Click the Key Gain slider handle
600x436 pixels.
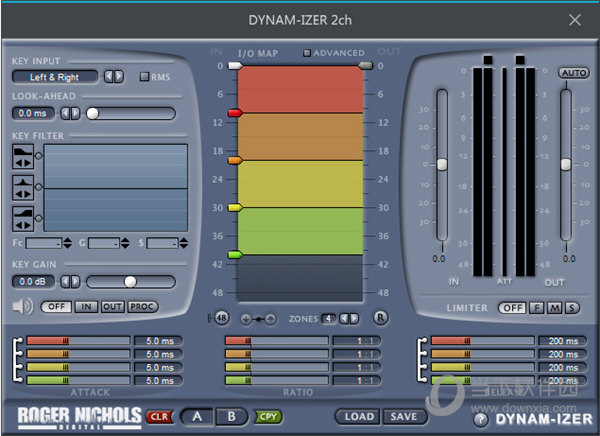[x=130, y=282]
